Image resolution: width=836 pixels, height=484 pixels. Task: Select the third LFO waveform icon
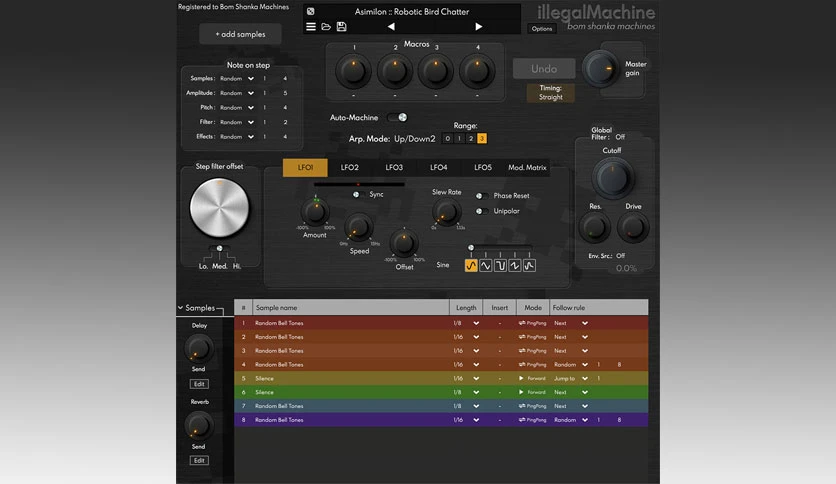point(500,265)
